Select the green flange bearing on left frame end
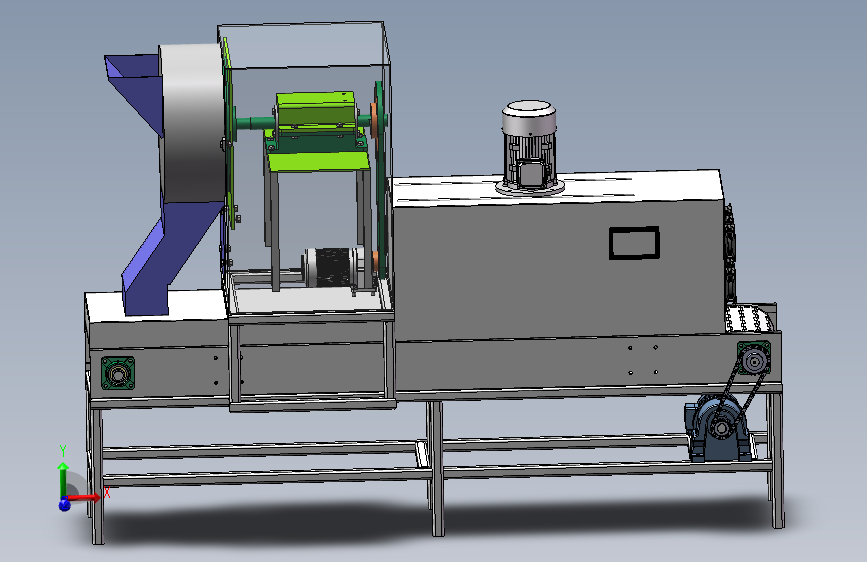This screenshot has width=867, height=562. [x=118, y=373]
